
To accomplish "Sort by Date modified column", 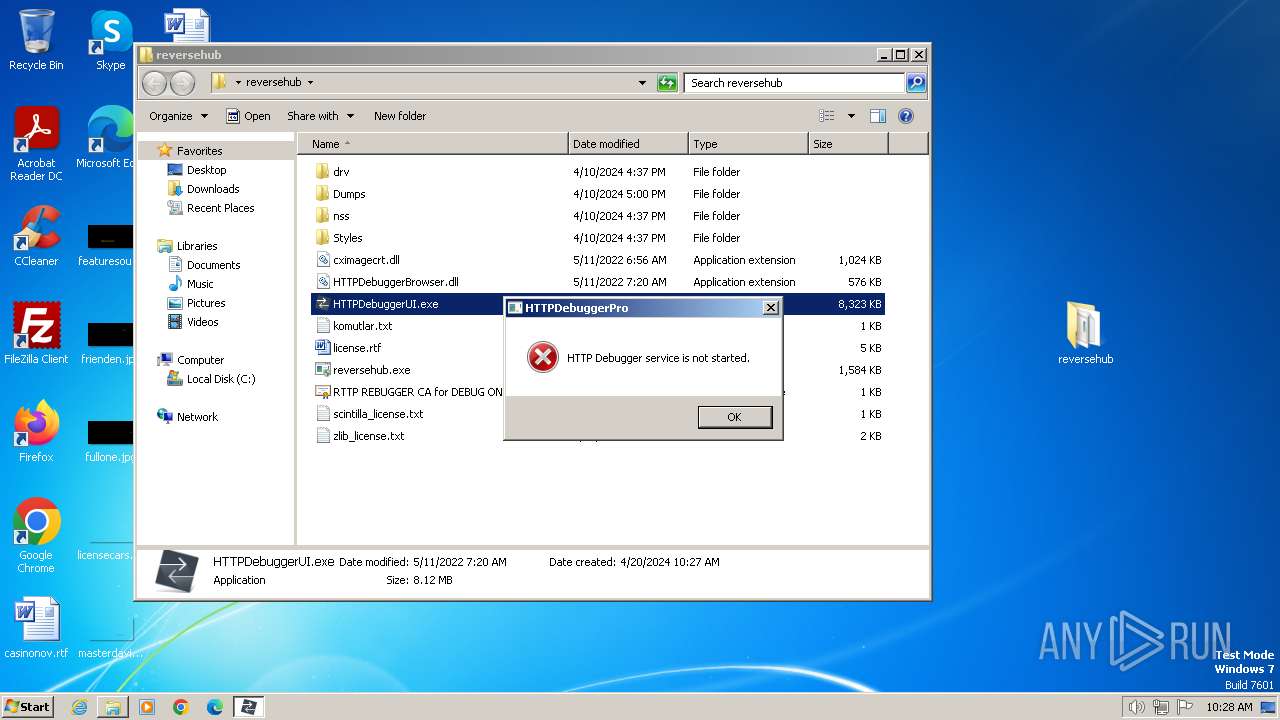I will coord(628,144).
